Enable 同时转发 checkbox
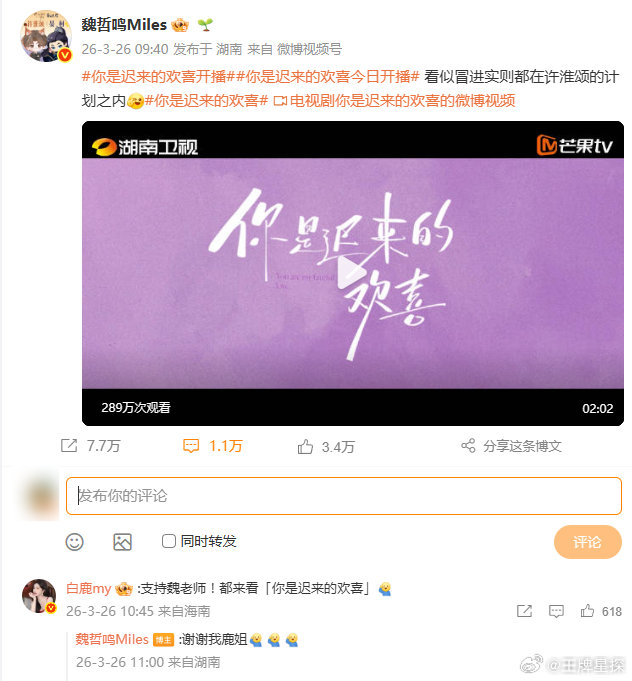This screenshot has height=681, width=632. (x=169, y=541)
